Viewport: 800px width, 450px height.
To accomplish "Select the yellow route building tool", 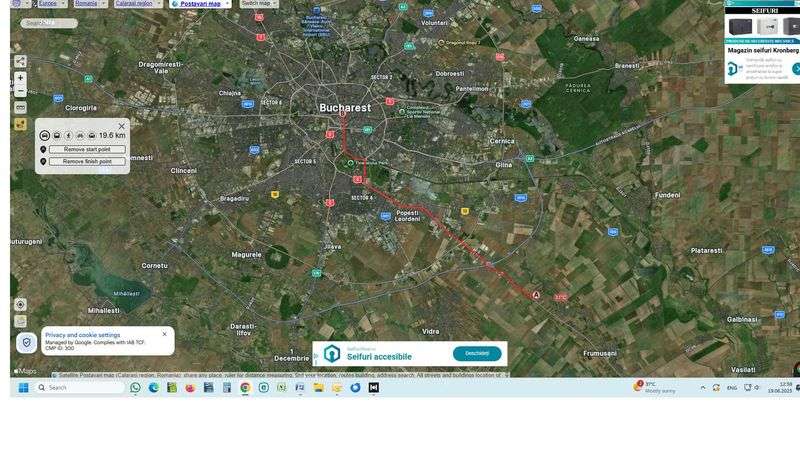I will 20,124.
